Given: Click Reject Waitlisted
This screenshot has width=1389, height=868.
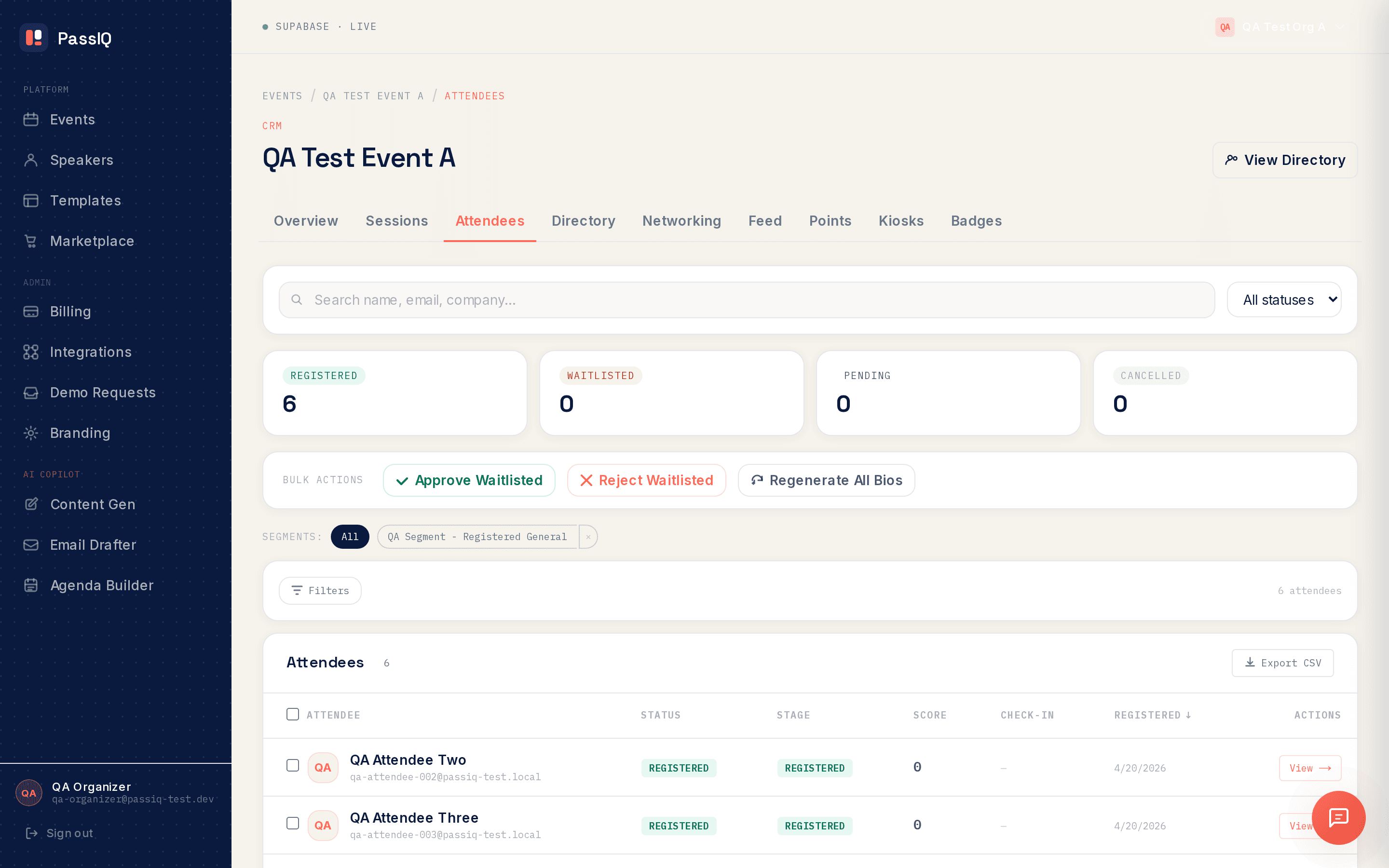Looking at the screenshot, I should click(x=646, y=480).
